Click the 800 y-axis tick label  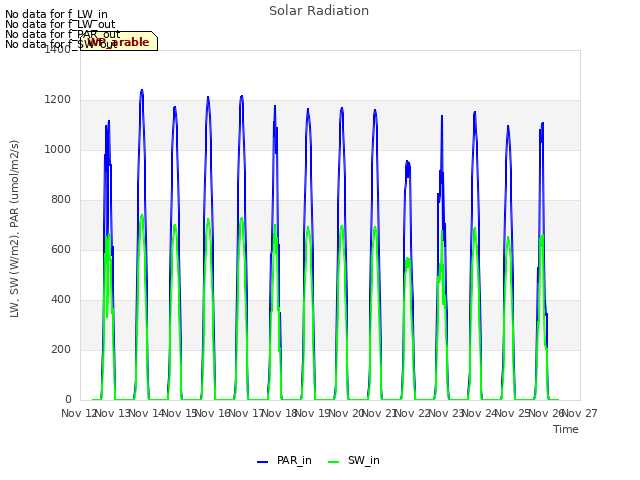coord(61,200)
